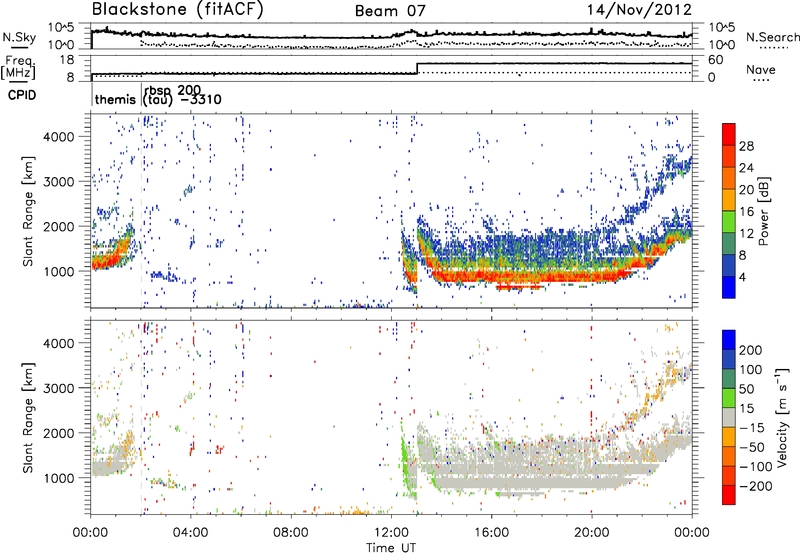800x554 pixels.
Task: Click the power scale value '28'
Action: coord(746,146)
